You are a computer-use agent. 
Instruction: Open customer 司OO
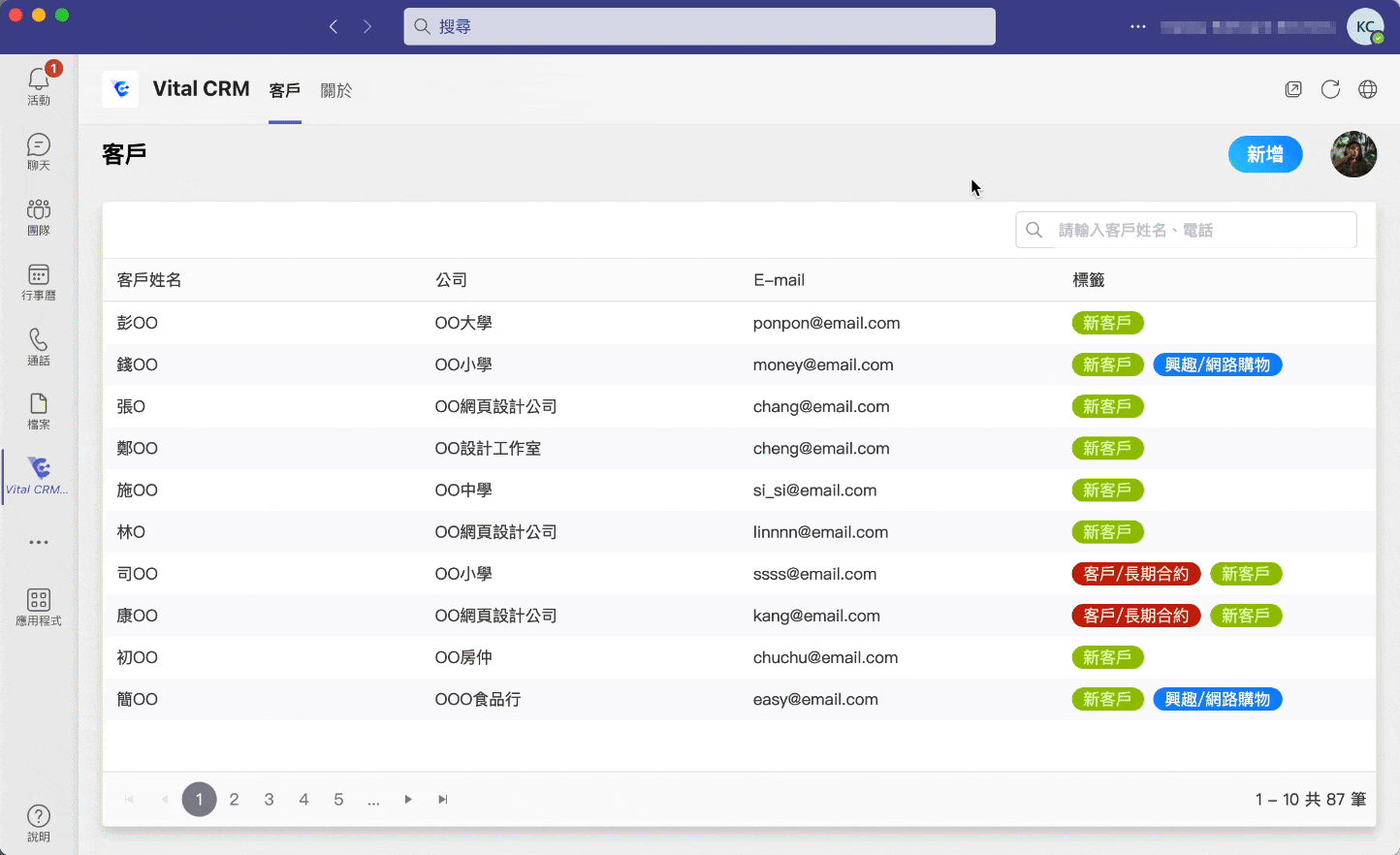coord(137,573)
